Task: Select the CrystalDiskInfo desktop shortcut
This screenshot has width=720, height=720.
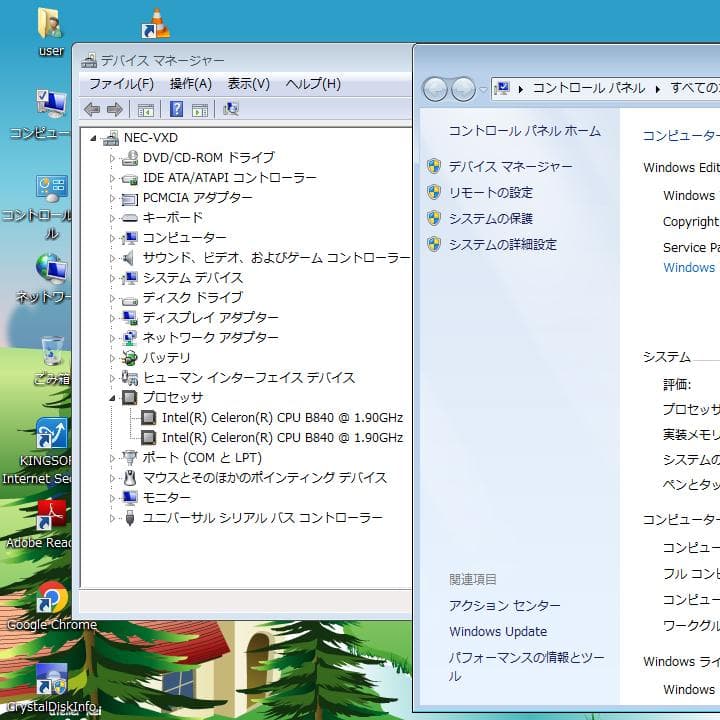Action: pyautogui.click(x=52, y=688)
